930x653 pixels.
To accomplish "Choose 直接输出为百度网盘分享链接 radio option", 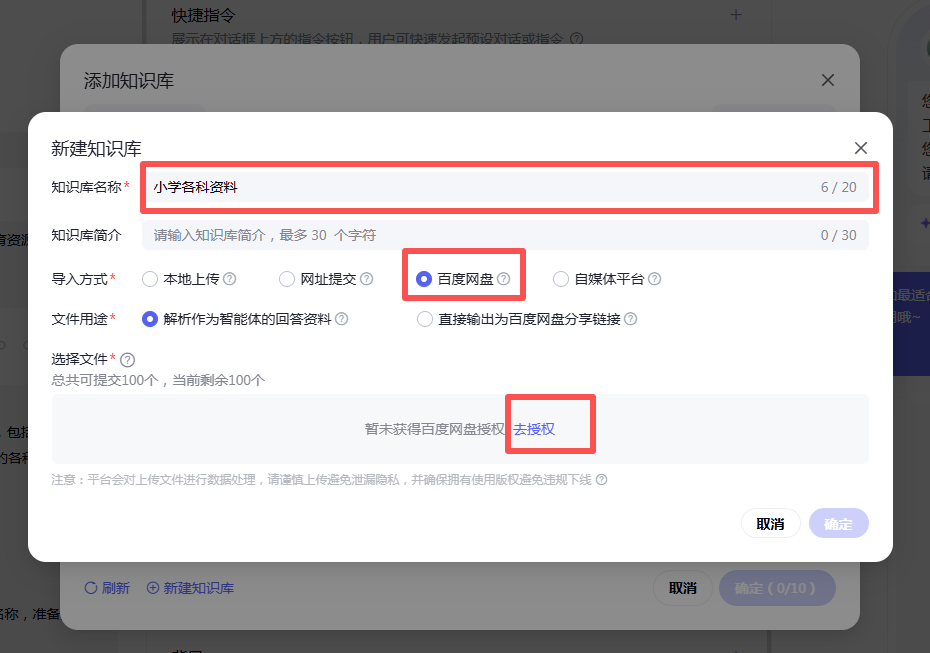I will 425,319.
